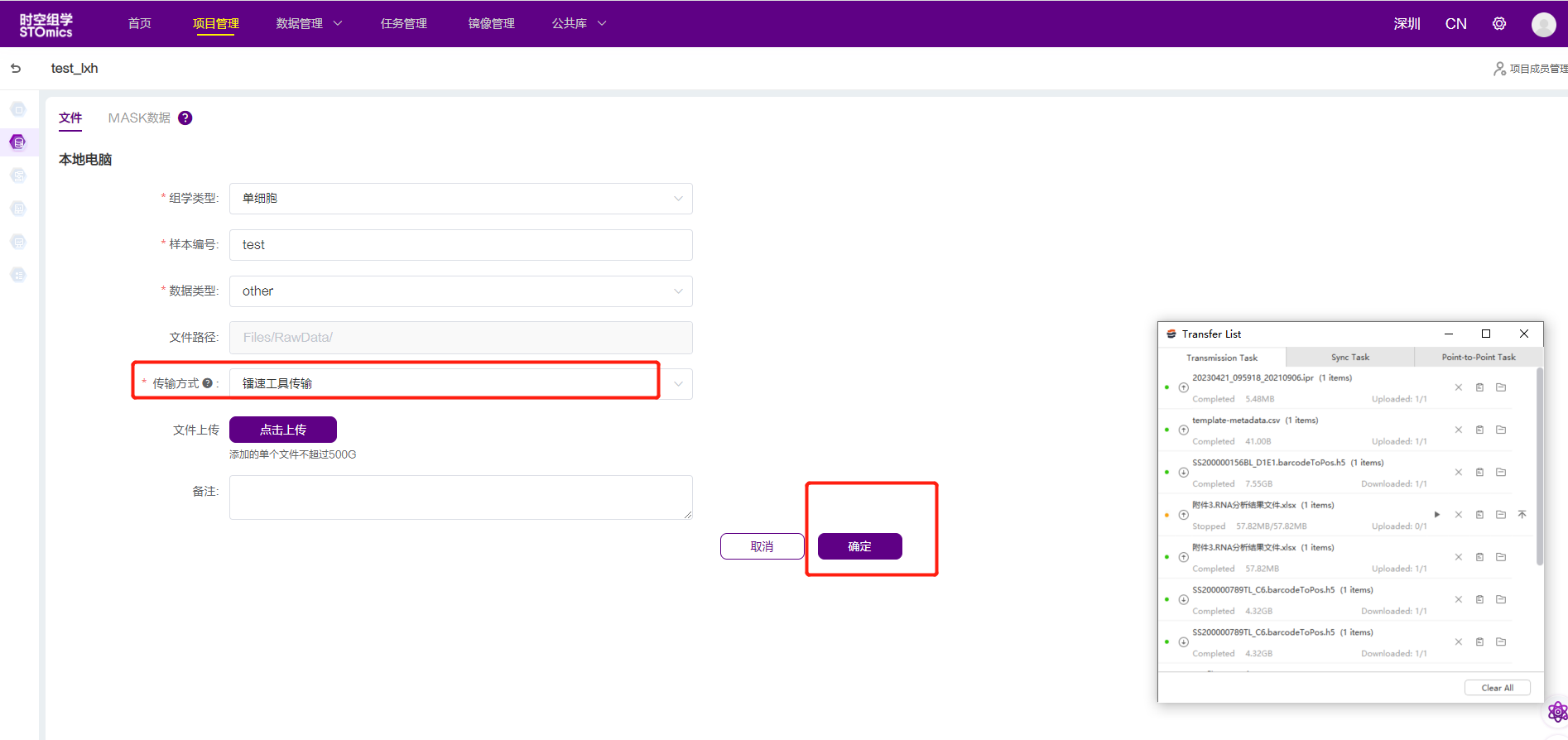Open the settings gear in top bar
Screen dimensions: 1568x740
point(1499,24)
